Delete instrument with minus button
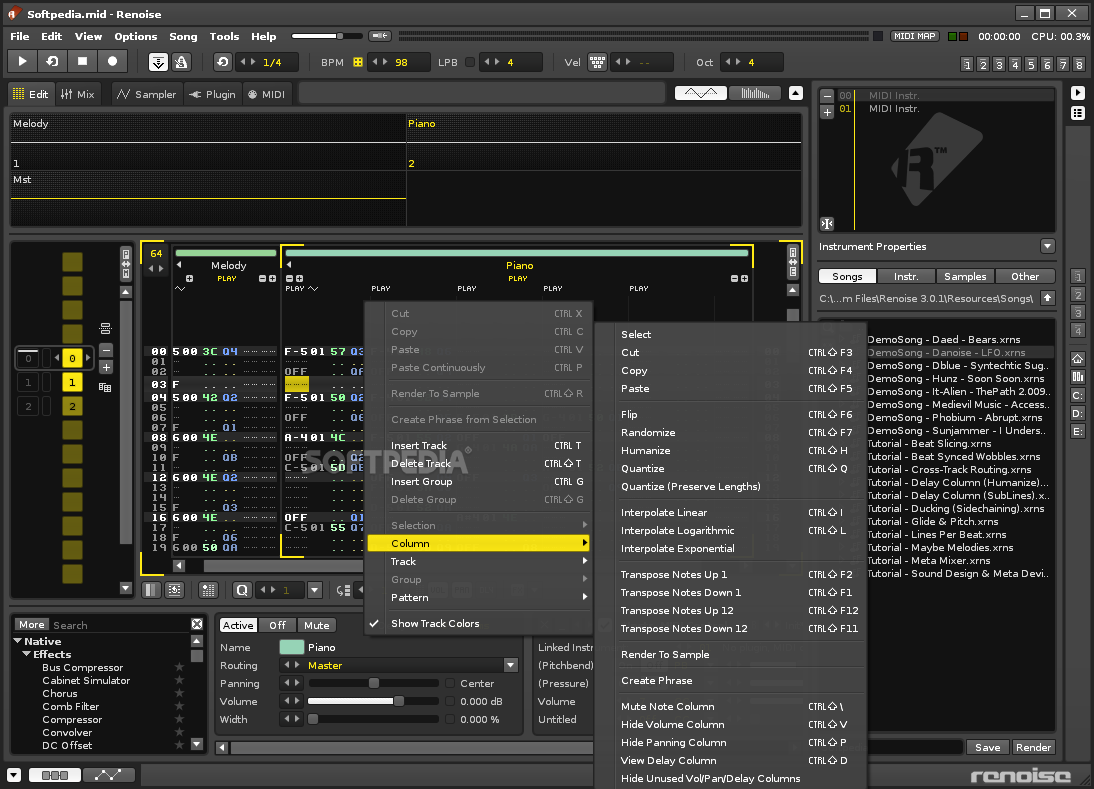Viewport: 1094px width, 789px height. click(827, 96)
